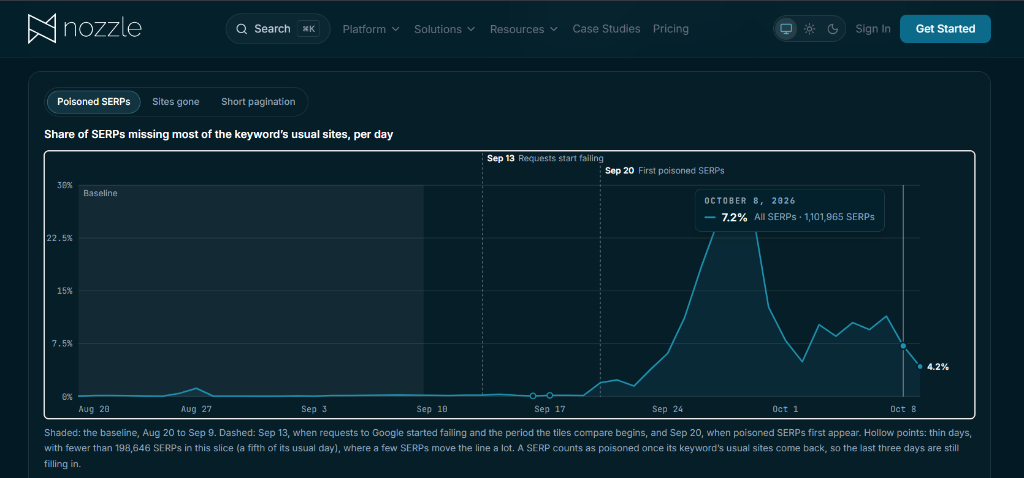Switch to the Short pagination tab
Screen dimensions: 1024x478
pos(258,102)
